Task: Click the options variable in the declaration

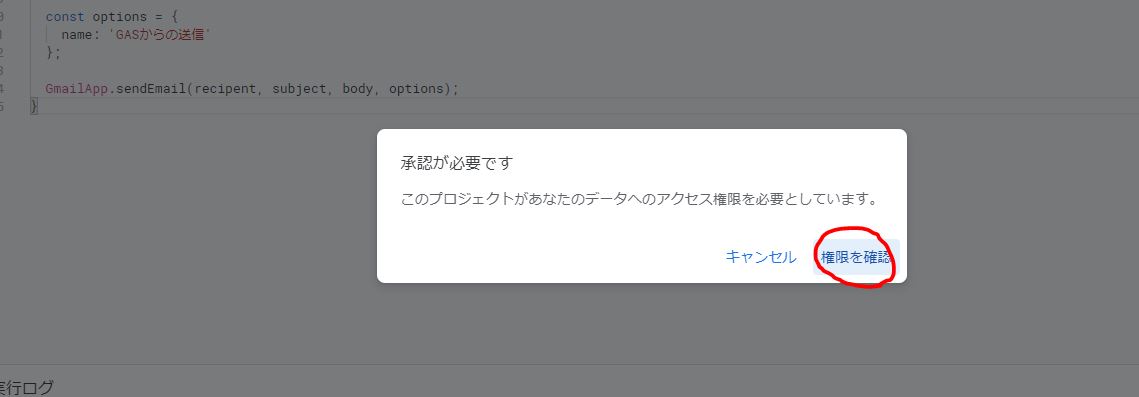Action: [x=120, y=16]
